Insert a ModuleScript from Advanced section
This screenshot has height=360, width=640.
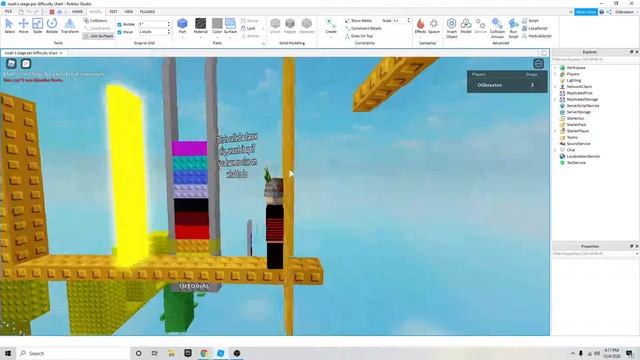point(536,36)
